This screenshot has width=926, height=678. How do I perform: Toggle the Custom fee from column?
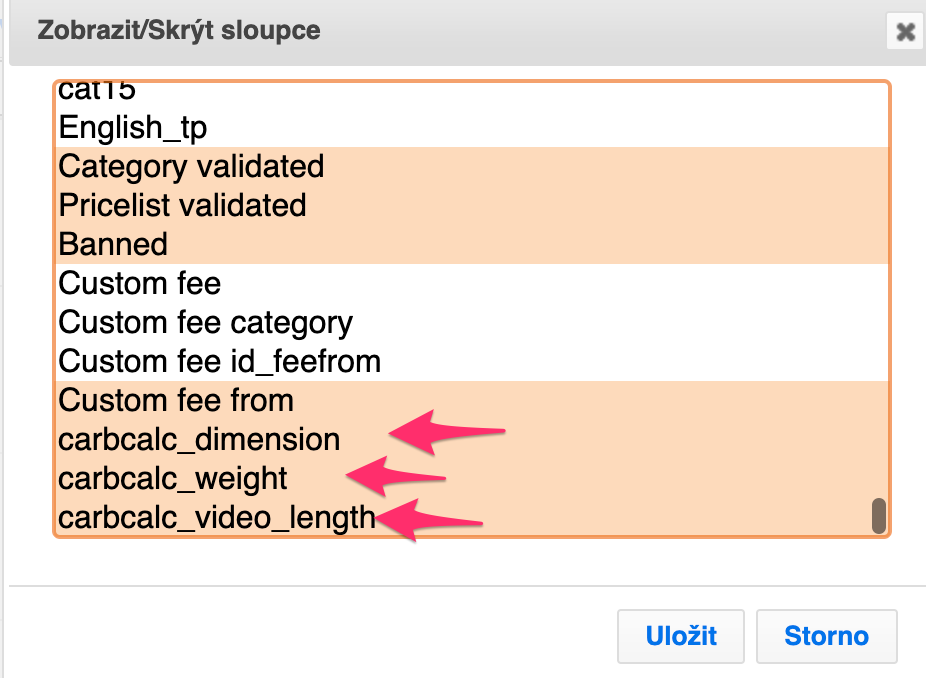176,400
